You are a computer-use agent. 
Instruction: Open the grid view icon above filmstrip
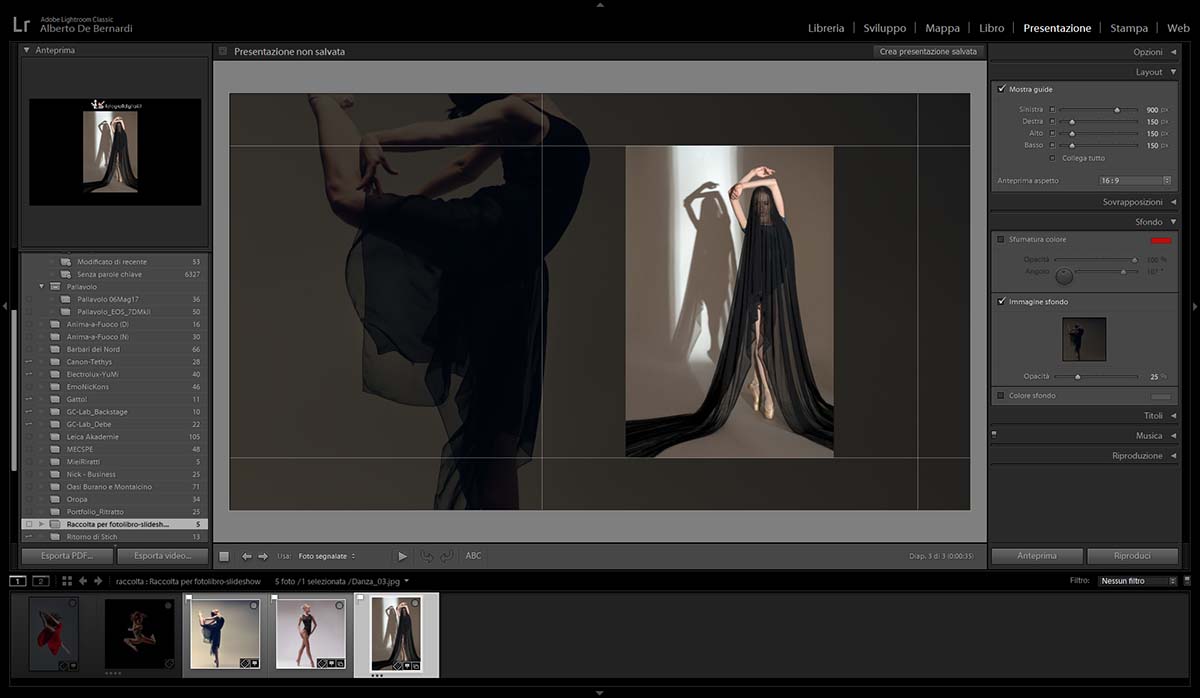tap(66, 581)
